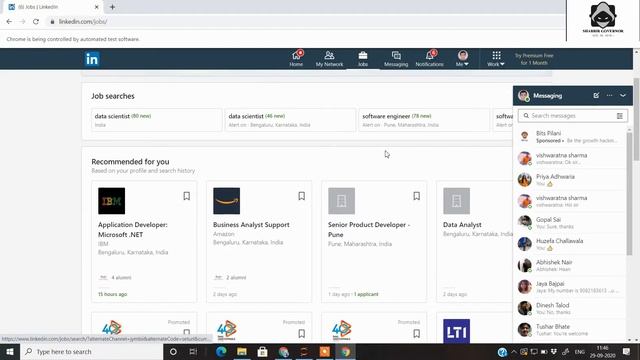The image size is (640, 360).
Task: Bookmark the Business Analyst Support job
Action: pyautogui.click(x=302, y=196)
